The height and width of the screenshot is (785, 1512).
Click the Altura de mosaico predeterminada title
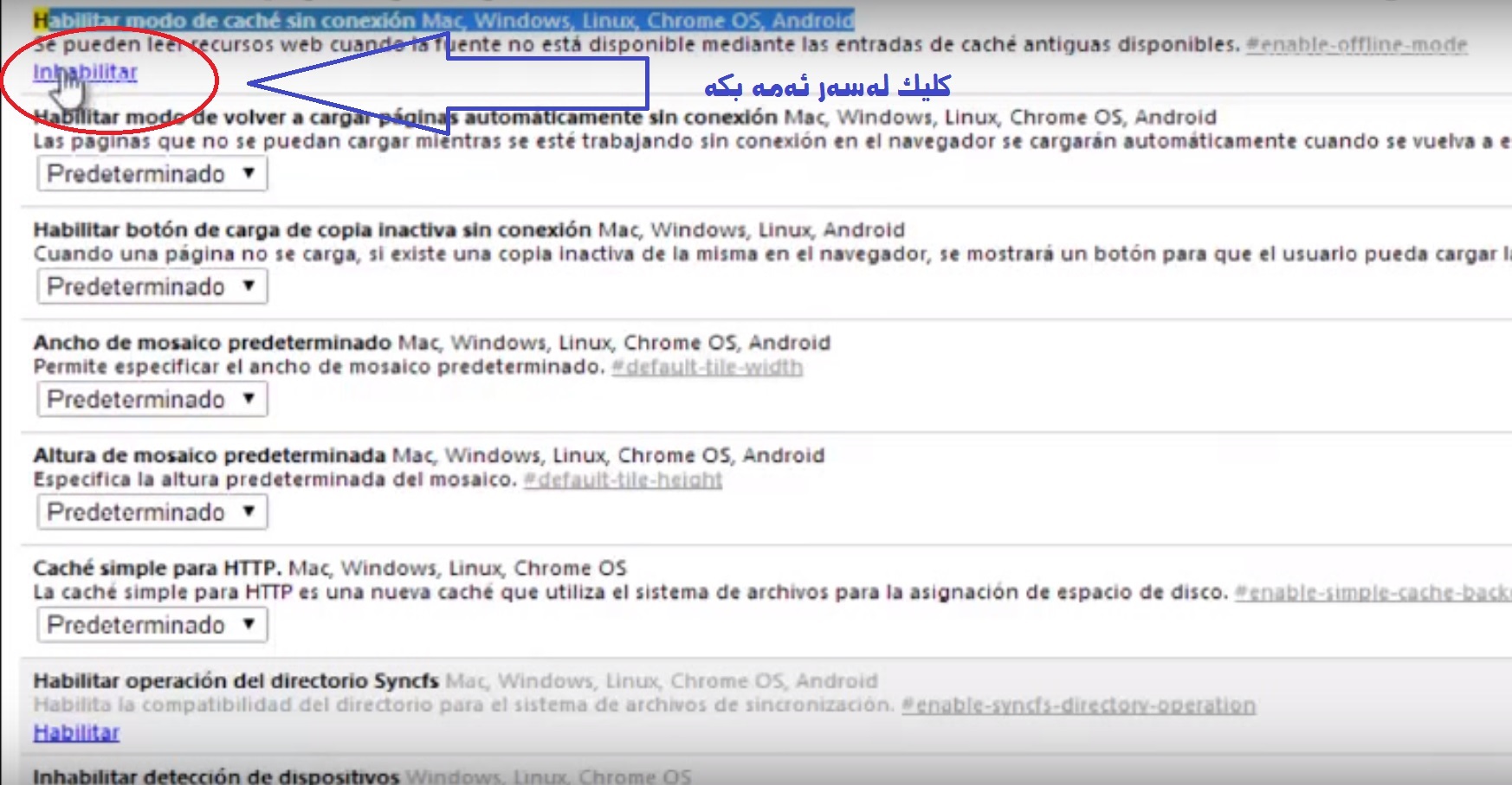coord(210,455)
